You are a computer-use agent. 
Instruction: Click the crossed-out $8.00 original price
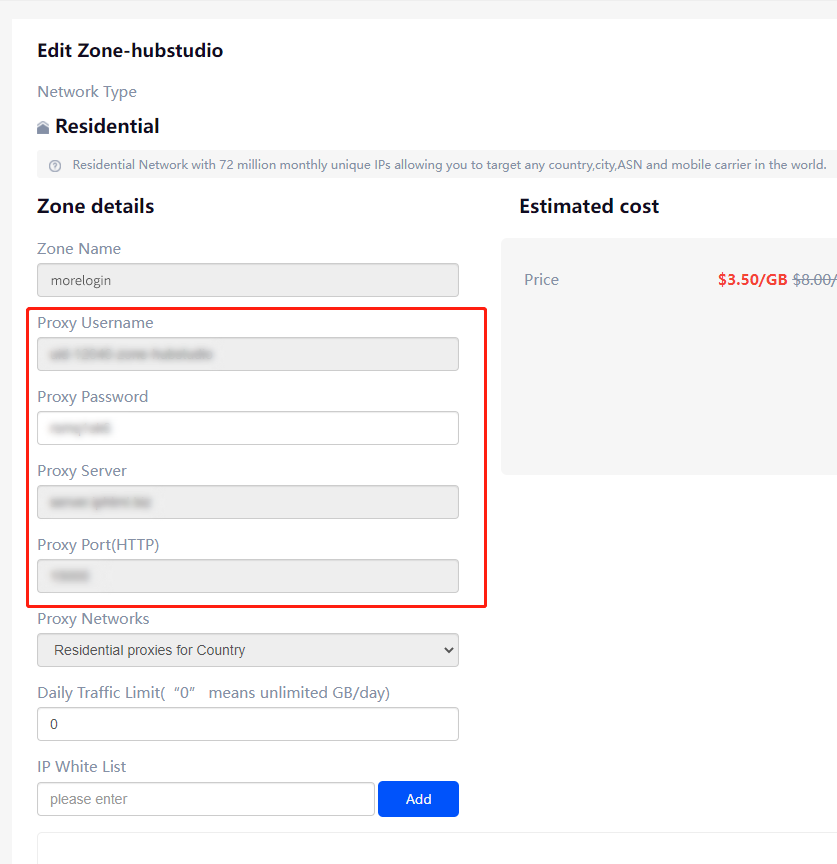point(814,280)
